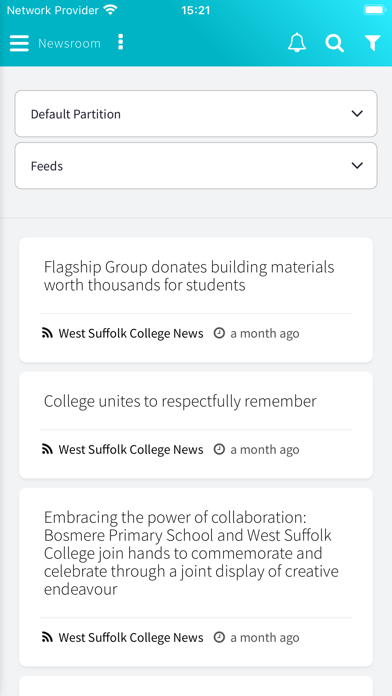392x696 pixels.
Task: Open the hamburger navigation menu
Action: pos(19,43)
